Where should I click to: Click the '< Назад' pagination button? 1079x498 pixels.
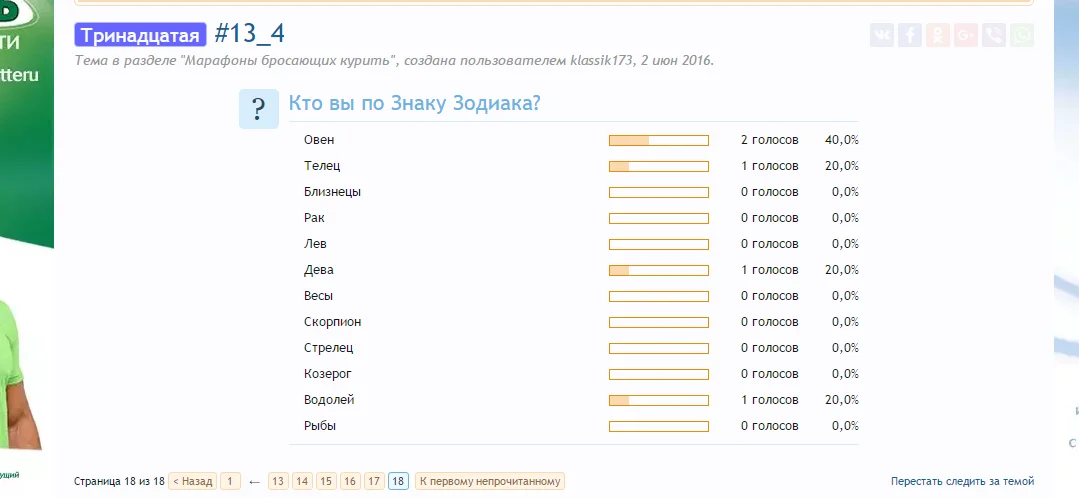(x=192, y=481)
